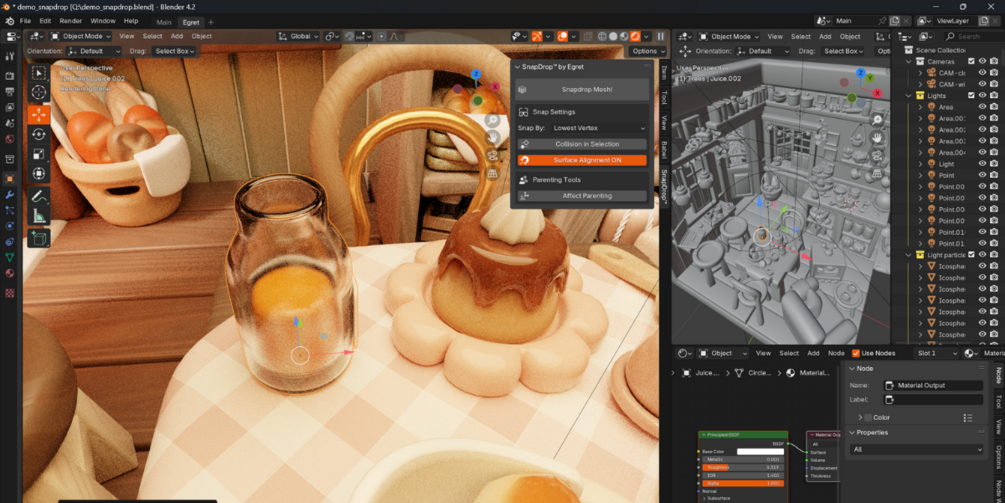Disable rendering for the Point light
The image size is (1005, 503).
coord(993,175)
